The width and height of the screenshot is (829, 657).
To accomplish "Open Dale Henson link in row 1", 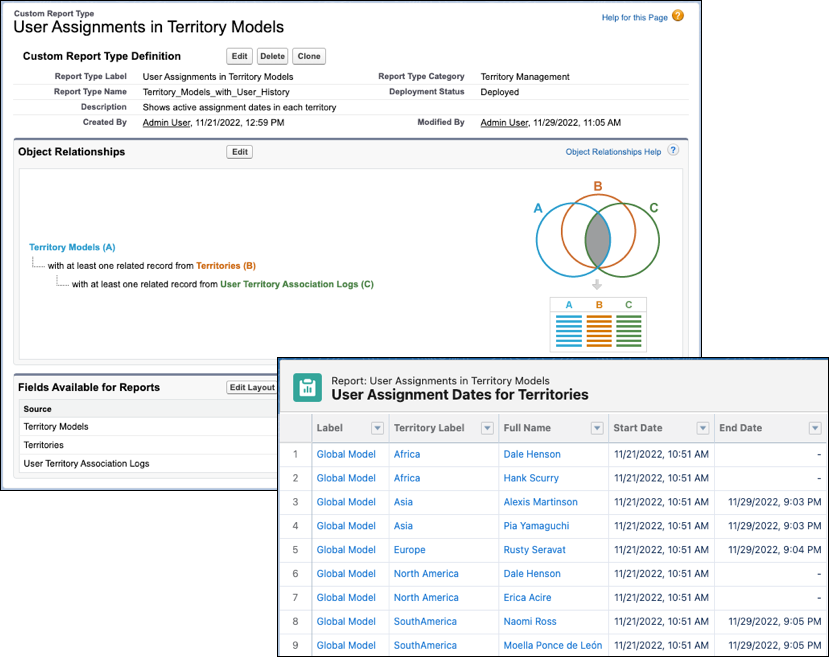I will click(532, 454).
